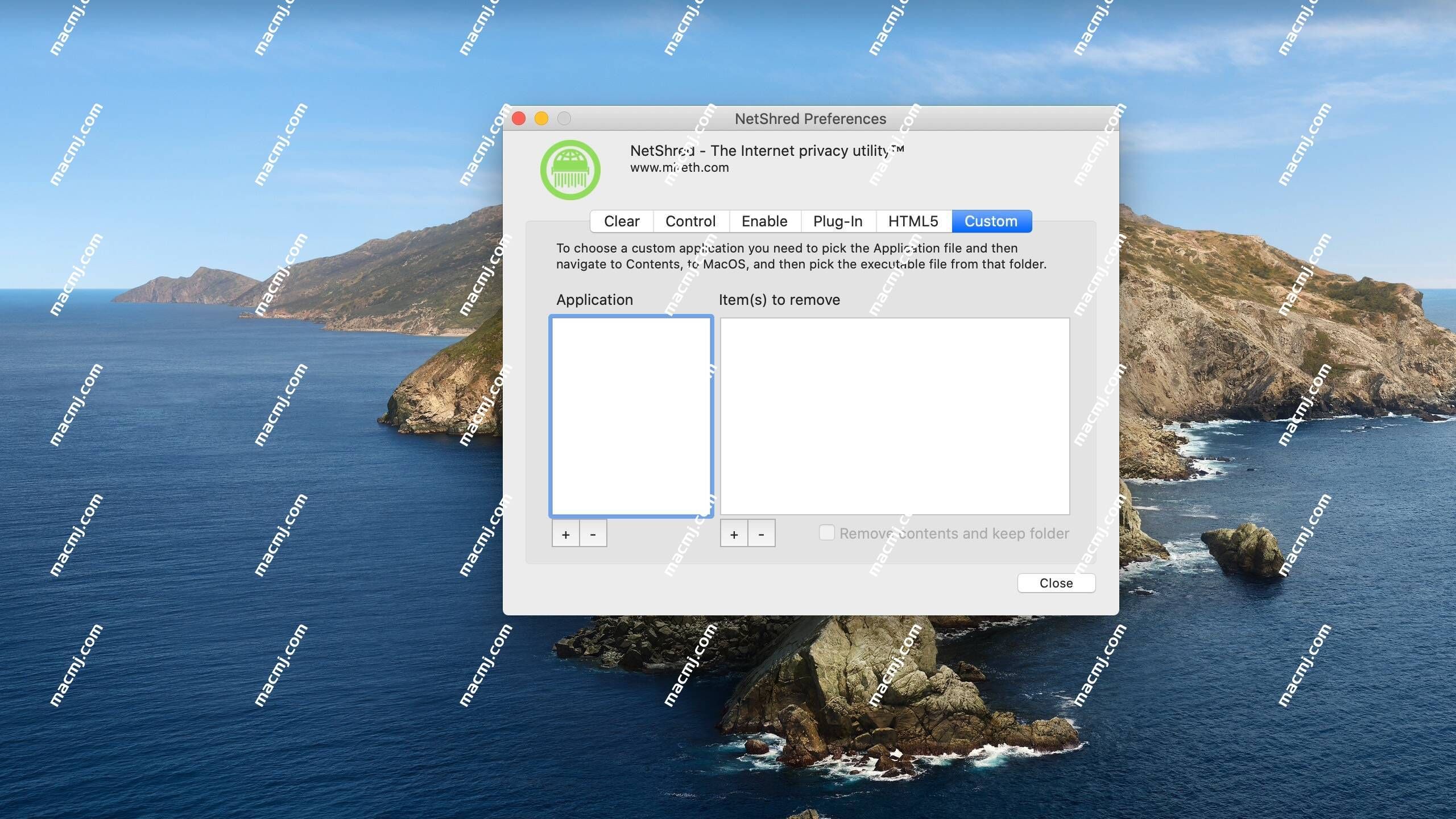Image resolution: width=1456 pixels, height=819 pixels.
Task: Go to the Plug-In tab
Action: pos(838,221)
